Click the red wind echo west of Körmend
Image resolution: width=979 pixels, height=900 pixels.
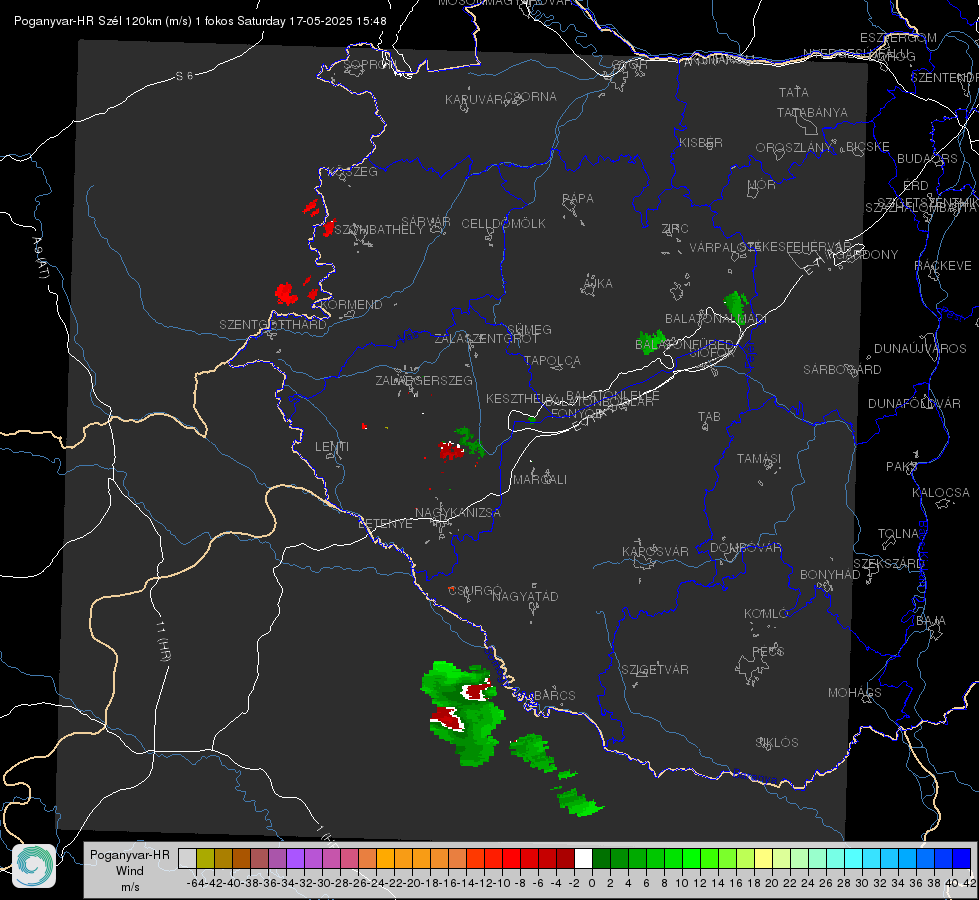pos(286,293)
